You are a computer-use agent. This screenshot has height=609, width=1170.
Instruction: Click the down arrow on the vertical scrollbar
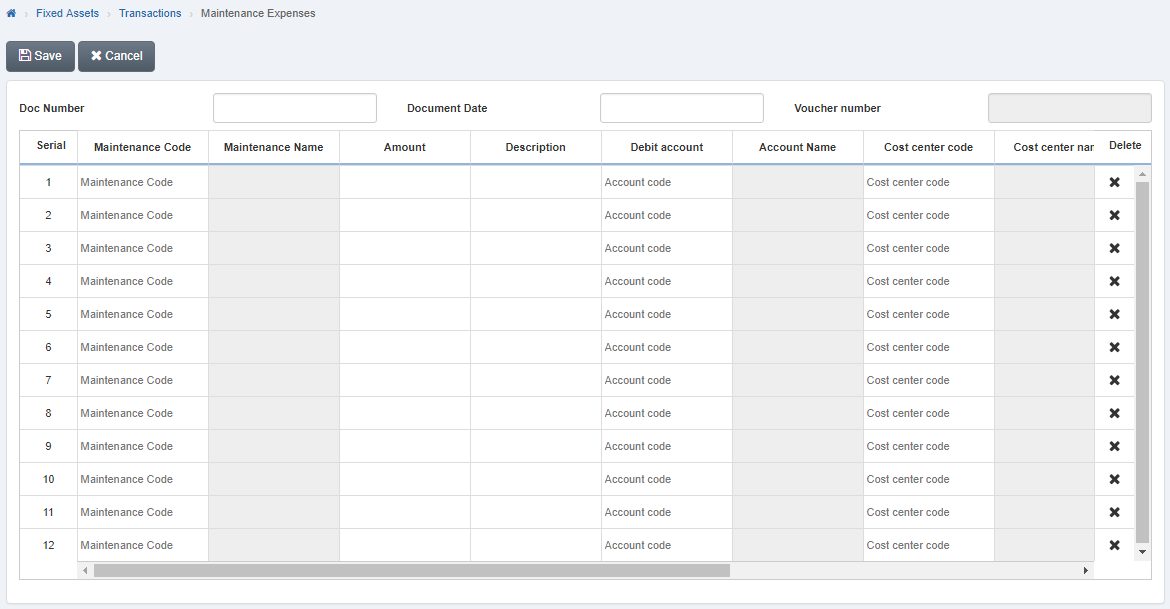[x=1142, y=551]
